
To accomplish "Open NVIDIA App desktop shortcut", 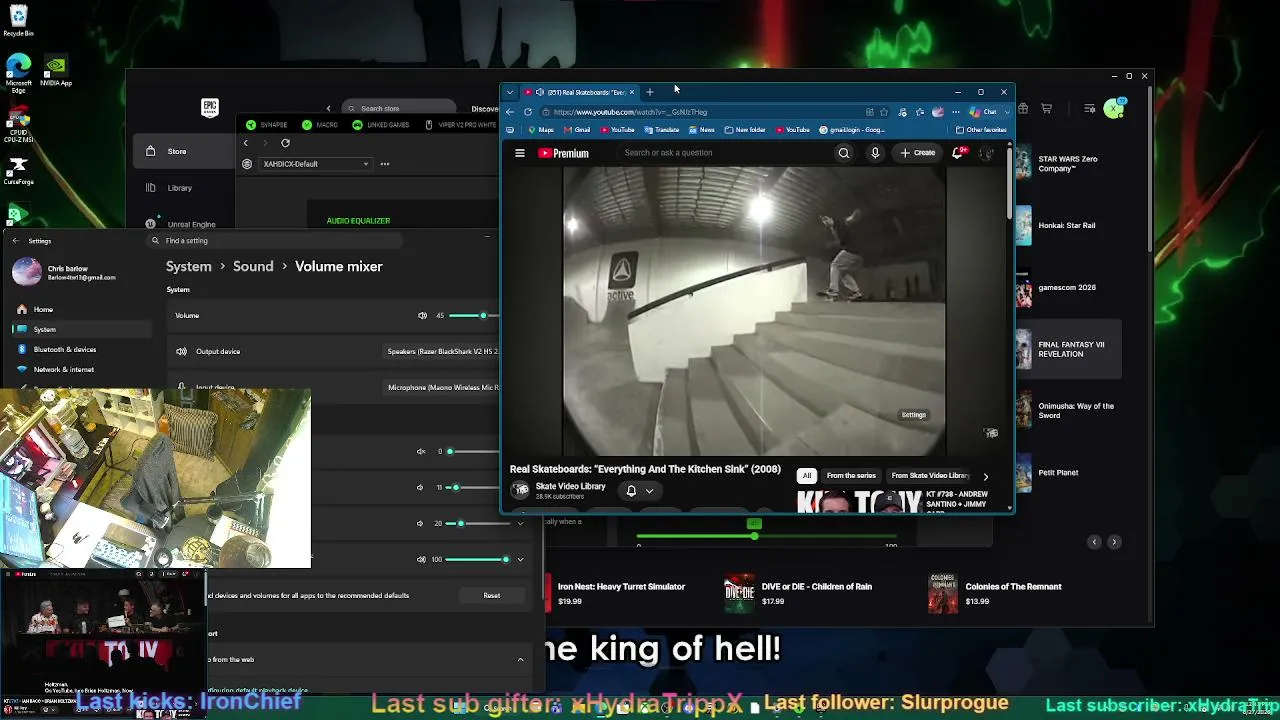I will tap(56, 71).
